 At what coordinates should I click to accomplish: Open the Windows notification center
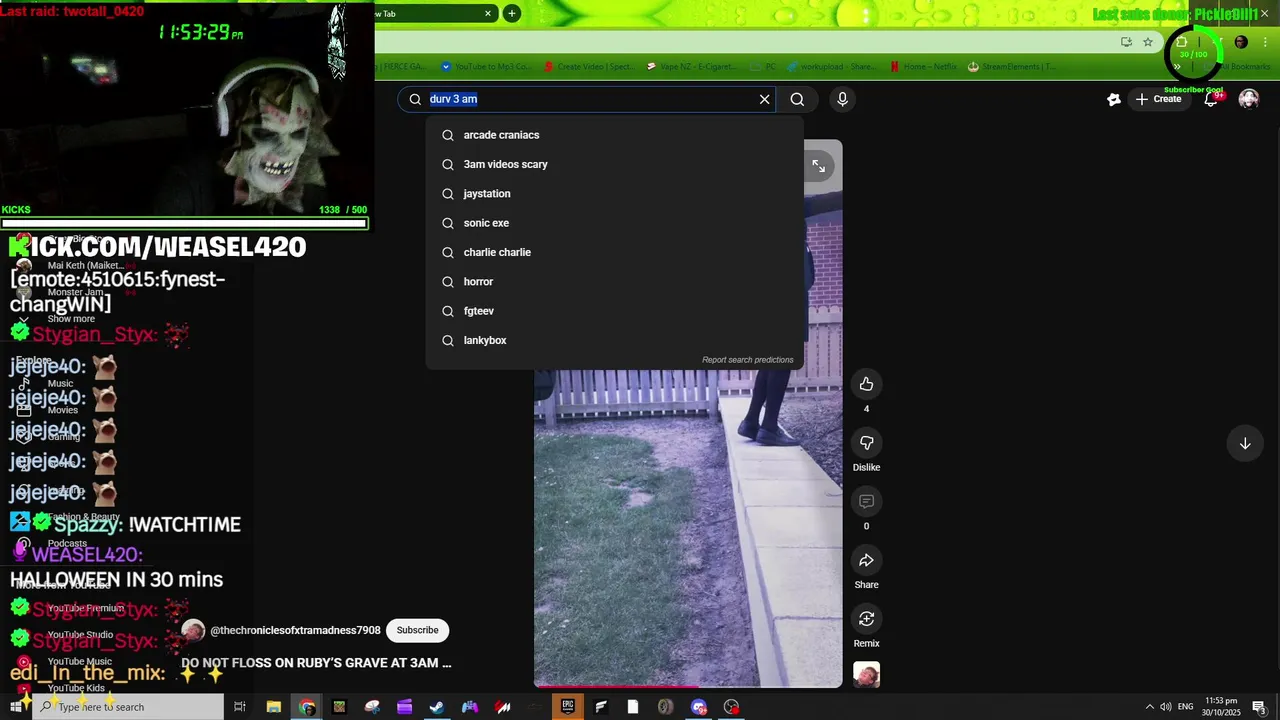pyautogui.click(x=1259, y=707)
